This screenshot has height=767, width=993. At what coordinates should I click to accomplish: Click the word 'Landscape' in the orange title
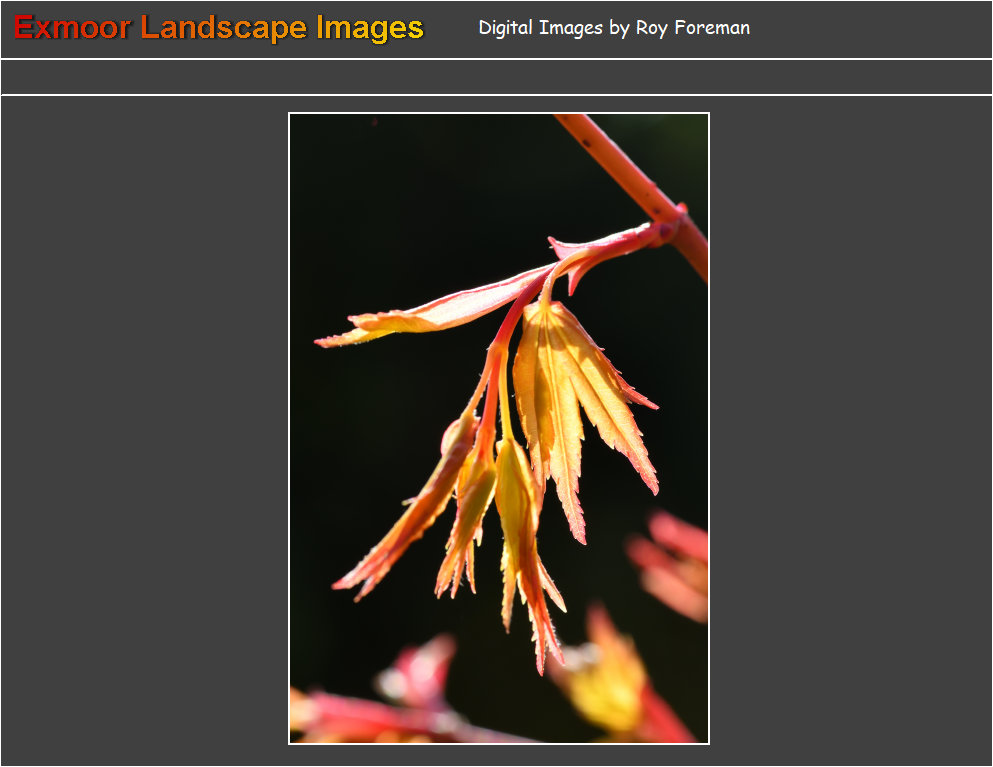224,28
